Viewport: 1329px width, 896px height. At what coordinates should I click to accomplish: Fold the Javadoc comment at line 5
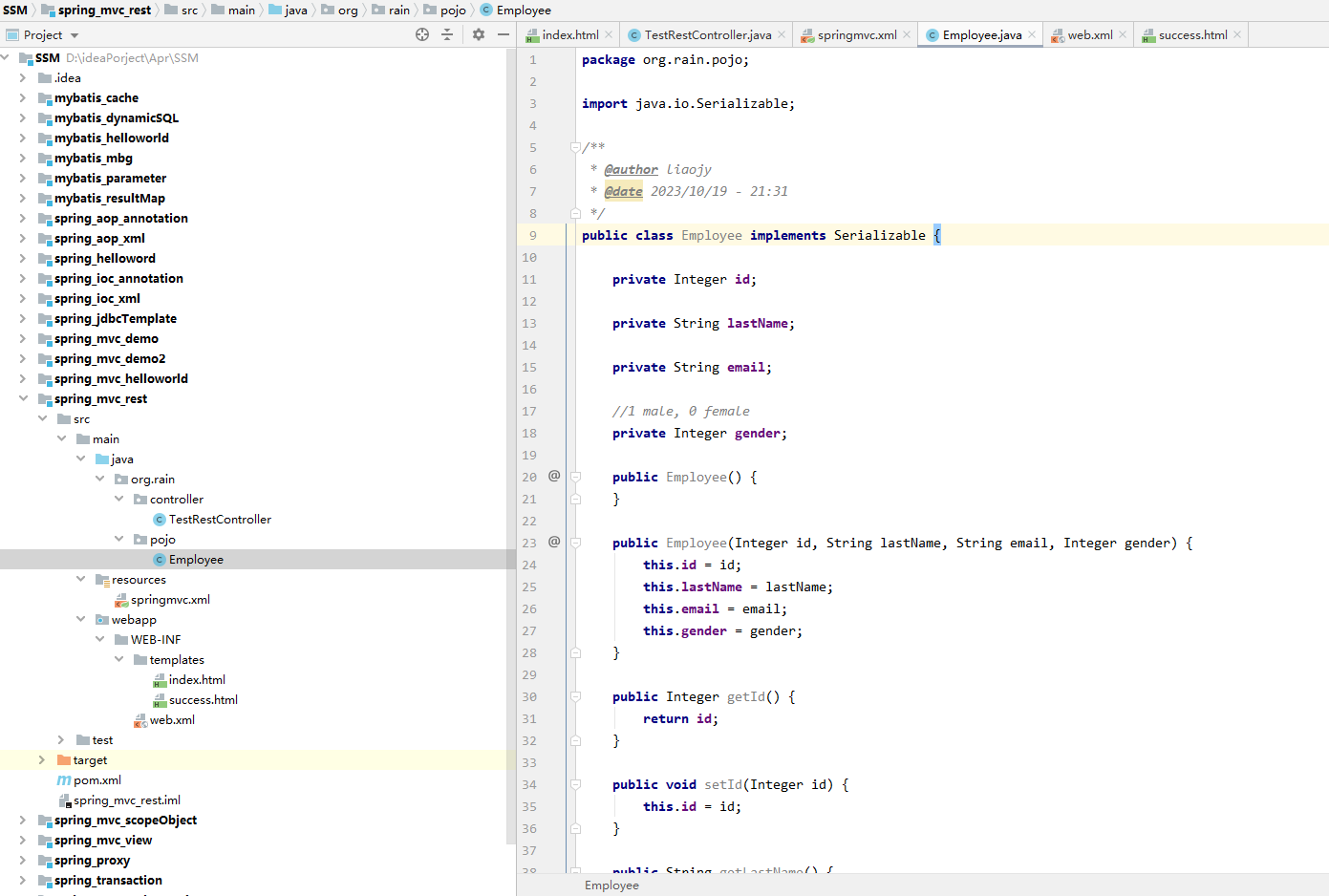575,147
